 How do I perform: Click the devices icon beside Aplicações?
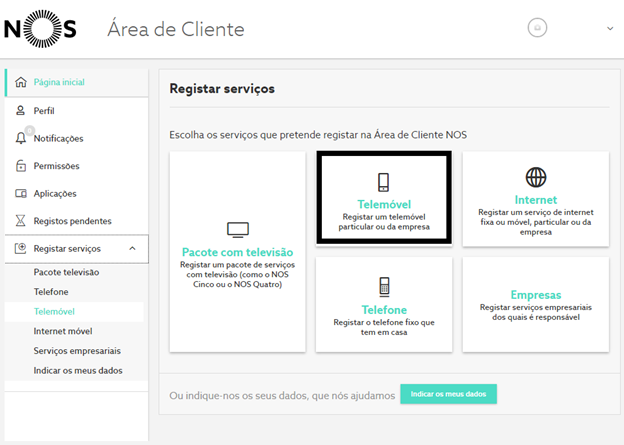(21, 193)
